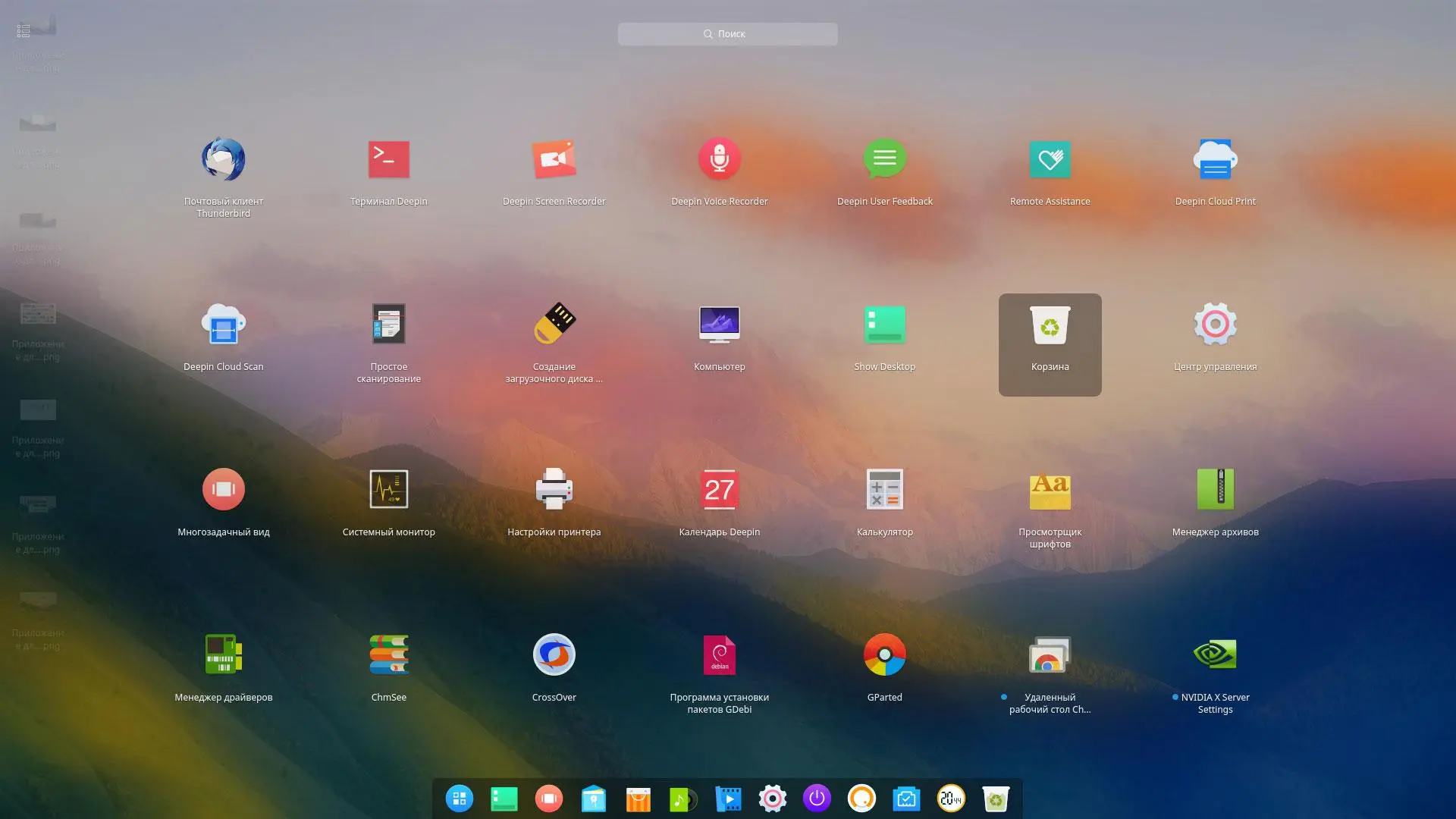The width and height of the screenshot is (1456, 819).
Task: Open the highlighted Корзина in launcher grid
Action: coord(1050,344)
